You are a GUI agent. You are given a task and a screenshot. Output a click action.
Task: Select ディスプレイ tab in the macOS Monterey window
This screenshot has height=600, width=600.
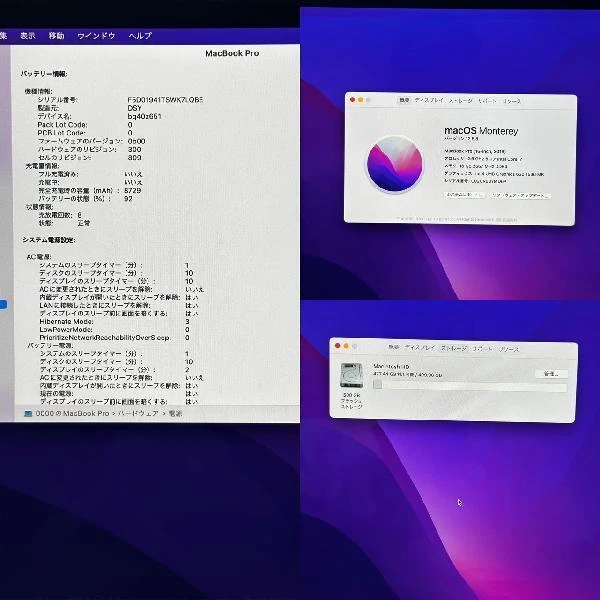(x=429, y=101)
